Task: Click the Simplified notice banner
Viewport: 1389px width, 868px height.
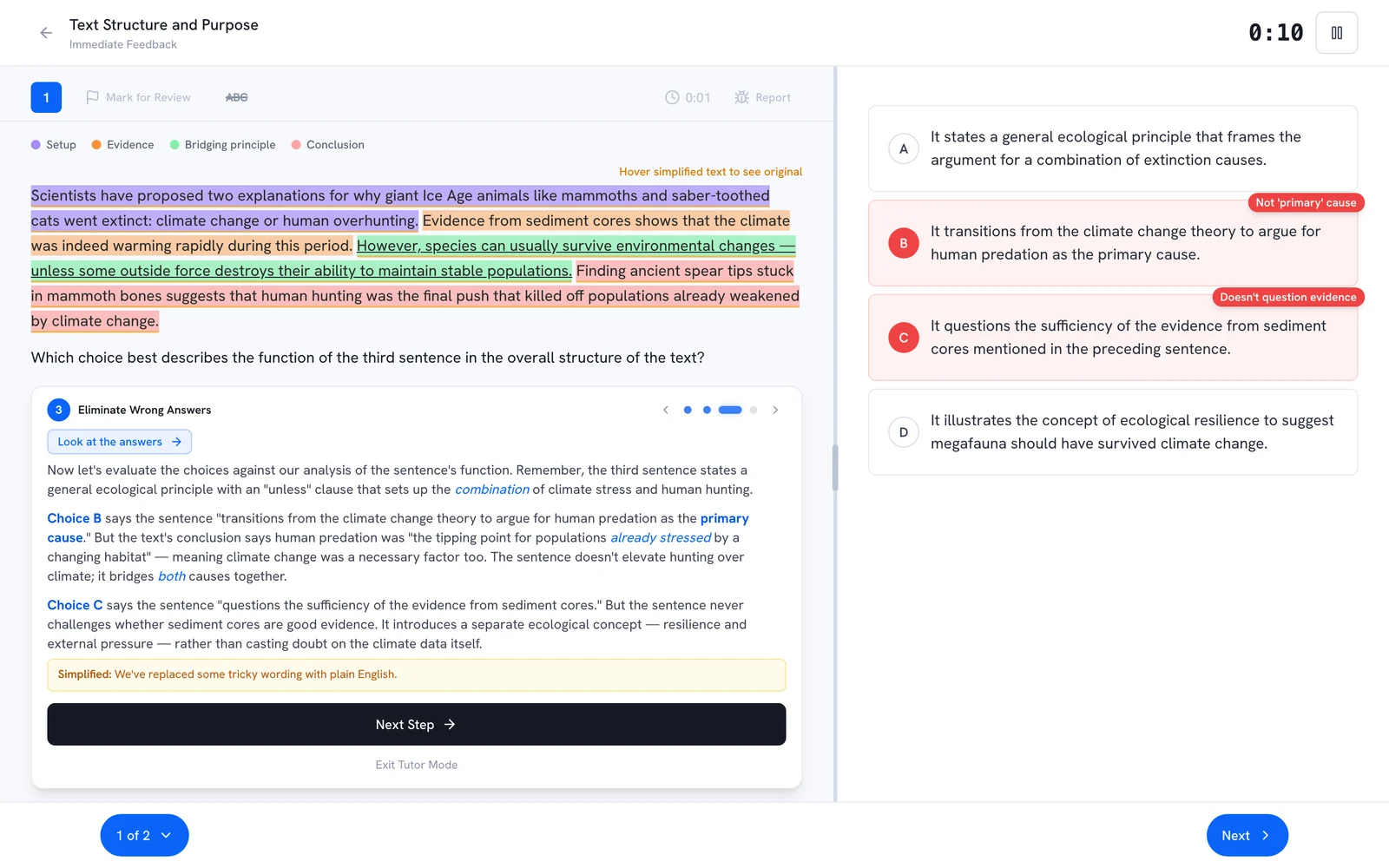Action: [x=417, y=674]
